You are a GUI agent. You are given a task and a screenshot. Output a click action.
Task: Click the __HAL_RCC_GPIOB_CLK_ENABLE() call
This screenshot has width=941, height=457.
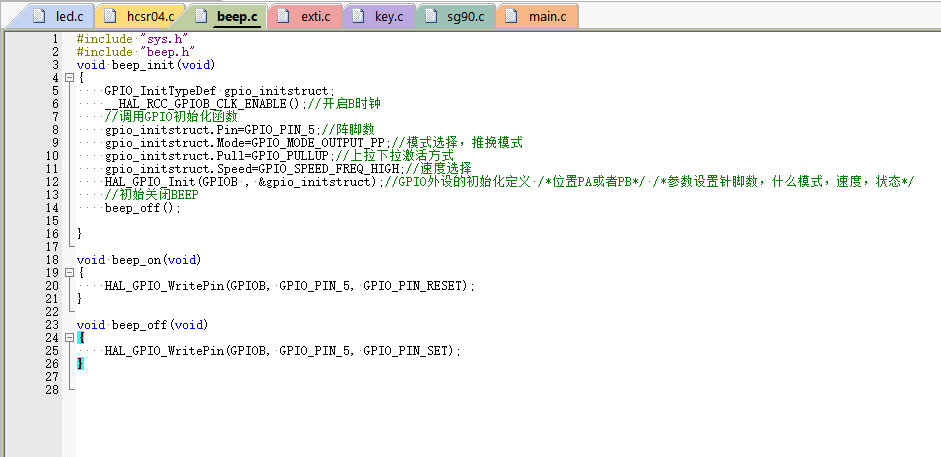click(204, 104)
